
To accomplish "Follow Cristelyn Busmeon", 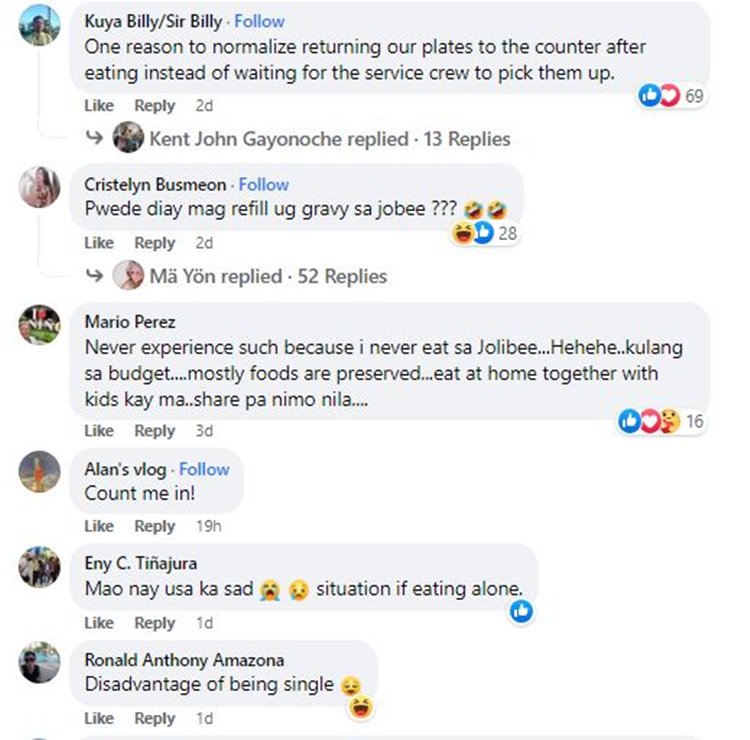I will 263,185.
